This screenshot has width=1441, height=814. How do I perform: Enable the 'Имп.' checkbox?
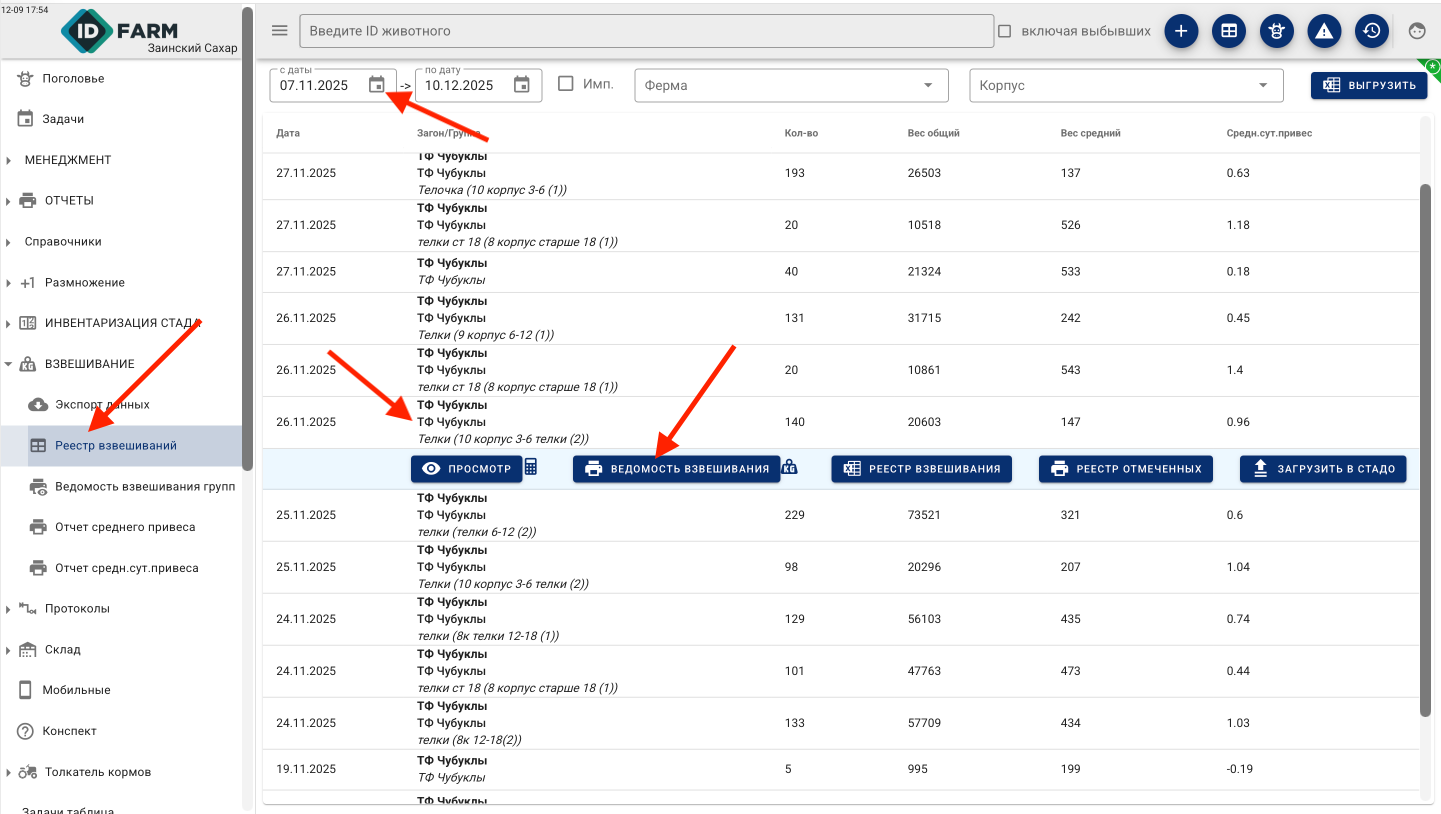coord(566,84)
